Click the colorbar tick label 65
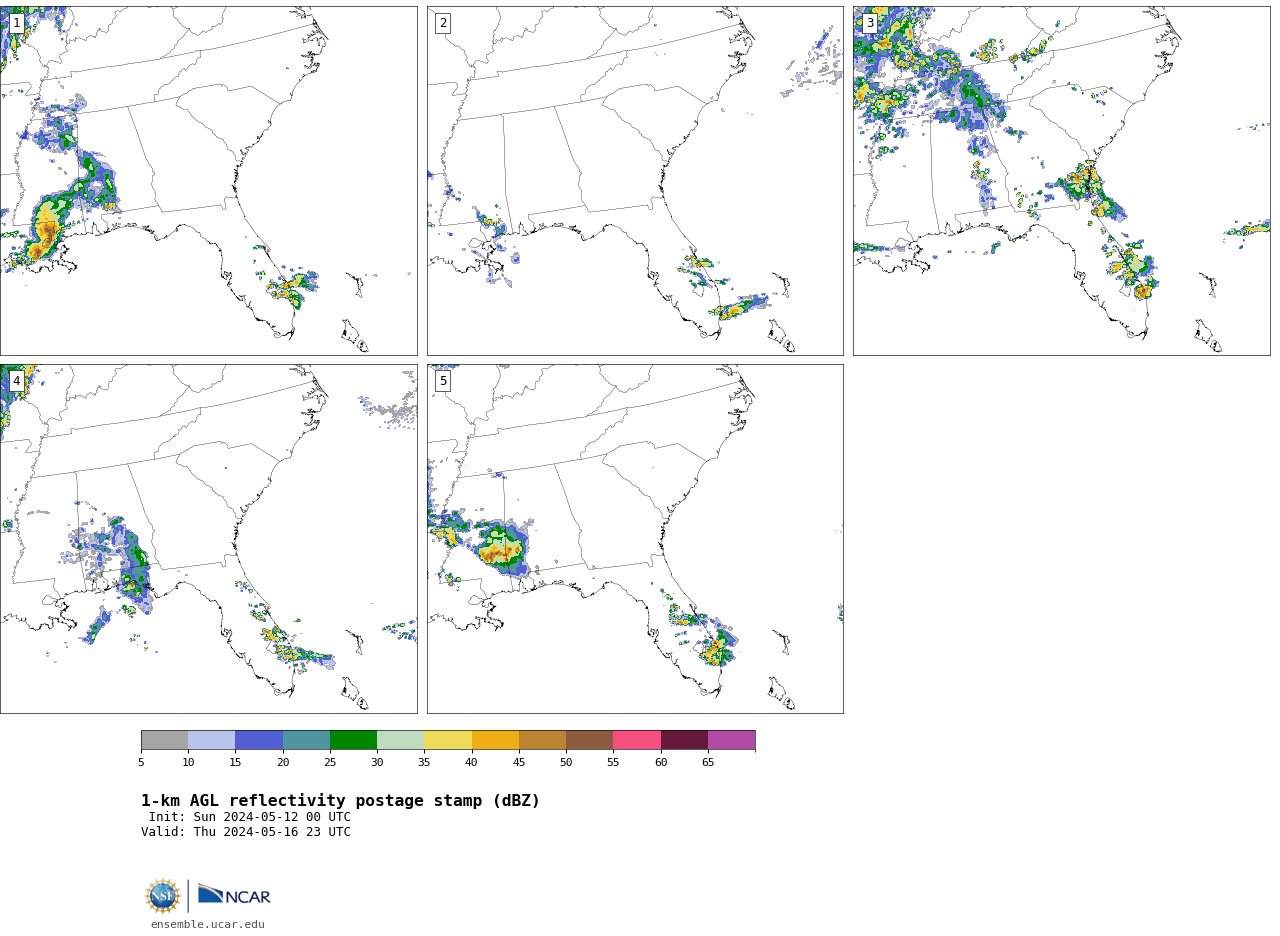 click(x=708, y=763)
